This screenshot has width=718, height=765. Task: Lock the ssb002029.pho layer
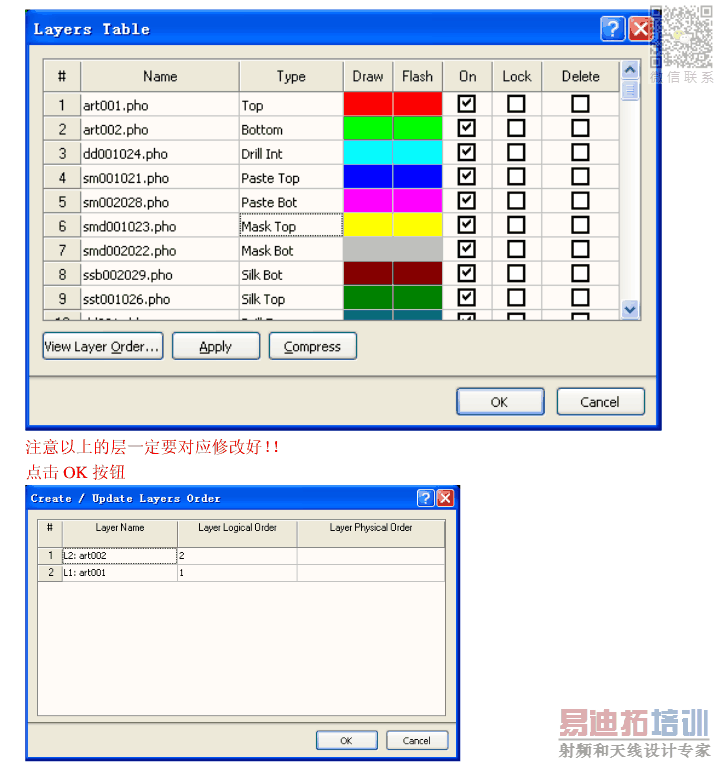click(516, 273)
